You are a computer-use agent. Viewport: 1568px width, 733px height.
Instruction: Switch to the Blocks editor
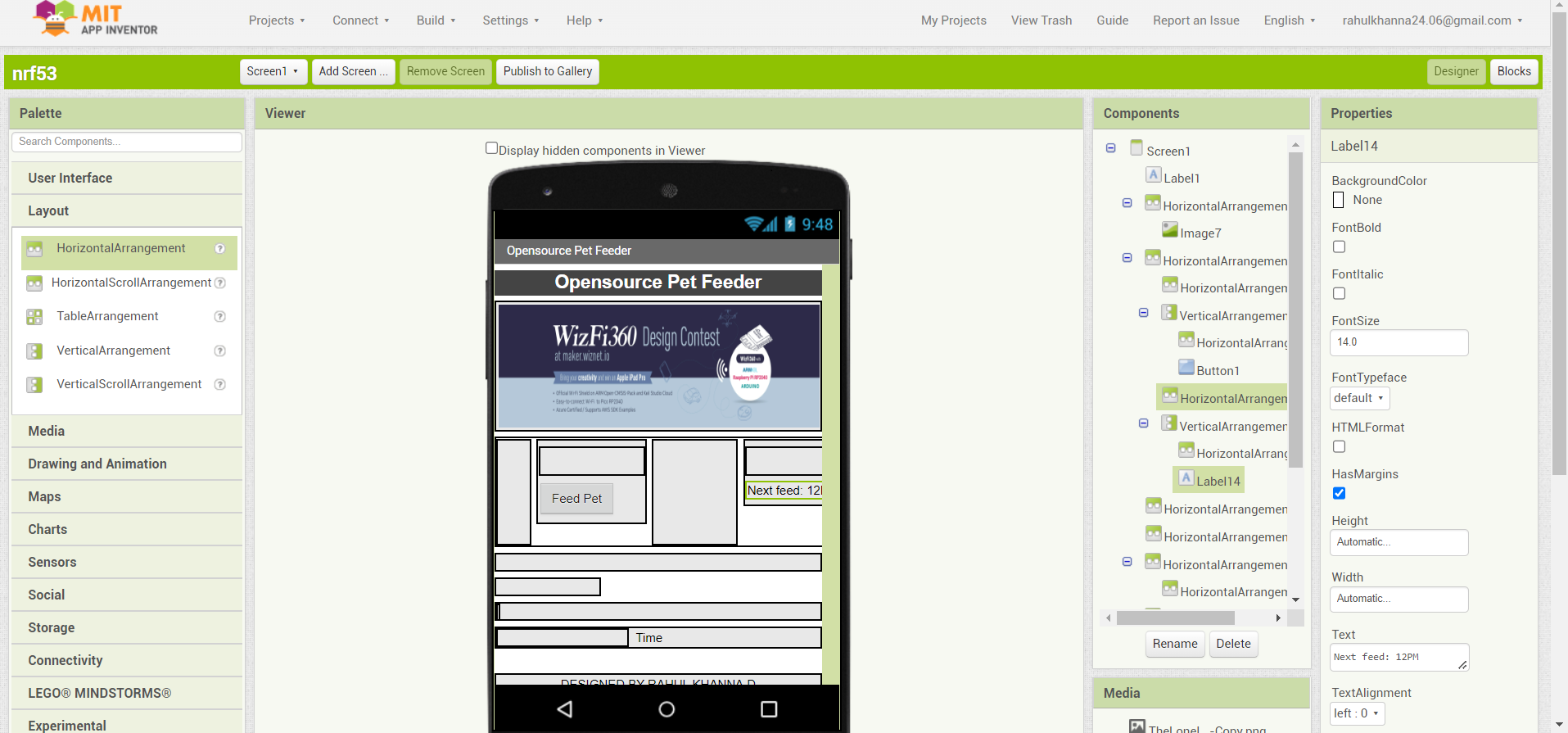tap(1514, 71)
